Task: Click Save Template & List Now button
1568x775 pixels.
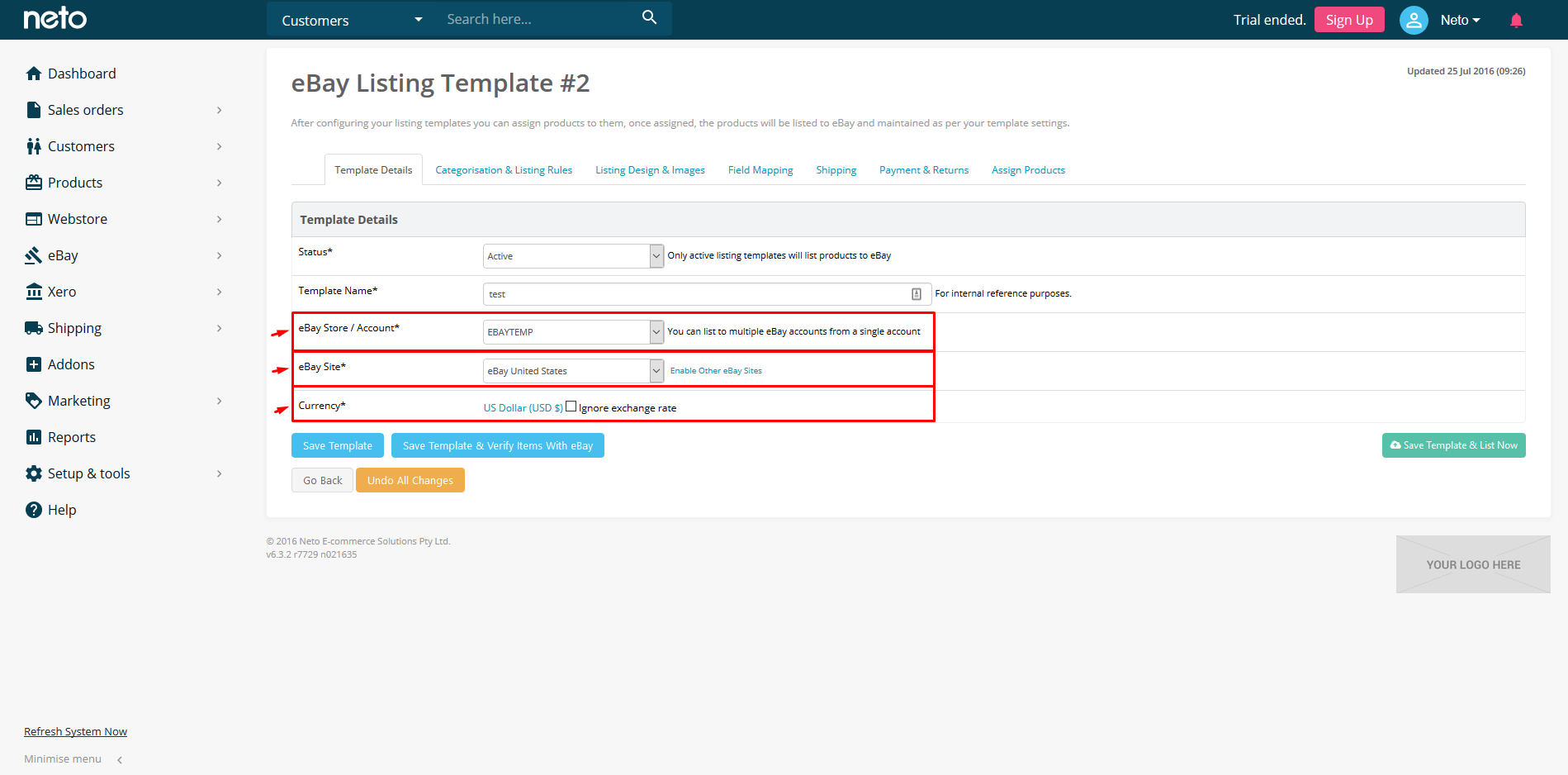Action: 1453,445
